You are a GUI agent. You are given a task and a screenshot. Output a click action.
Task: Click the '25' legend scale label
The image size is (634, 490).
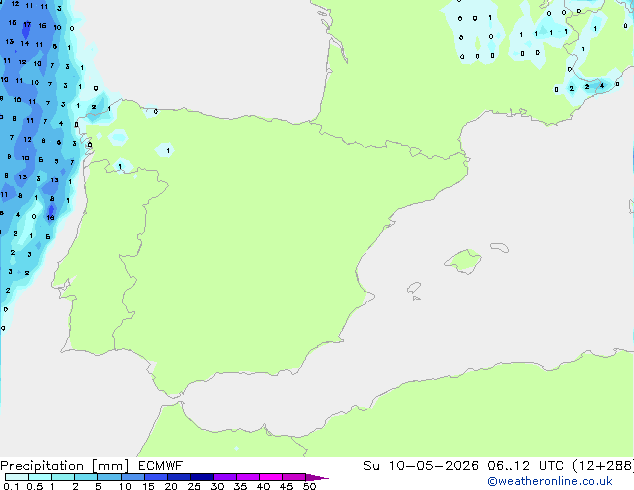click(x=194, y=486)
